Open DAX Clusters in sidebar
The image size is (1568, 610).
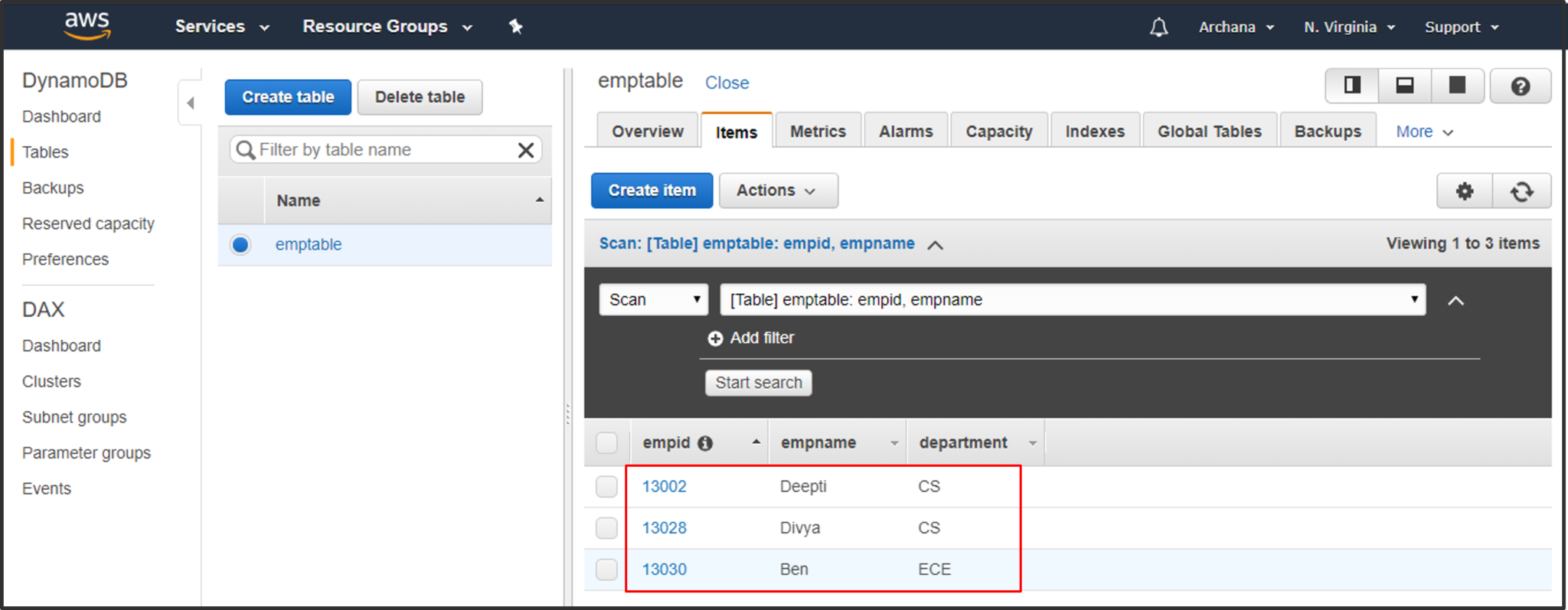pyautogui.click(x=51, y=382)
